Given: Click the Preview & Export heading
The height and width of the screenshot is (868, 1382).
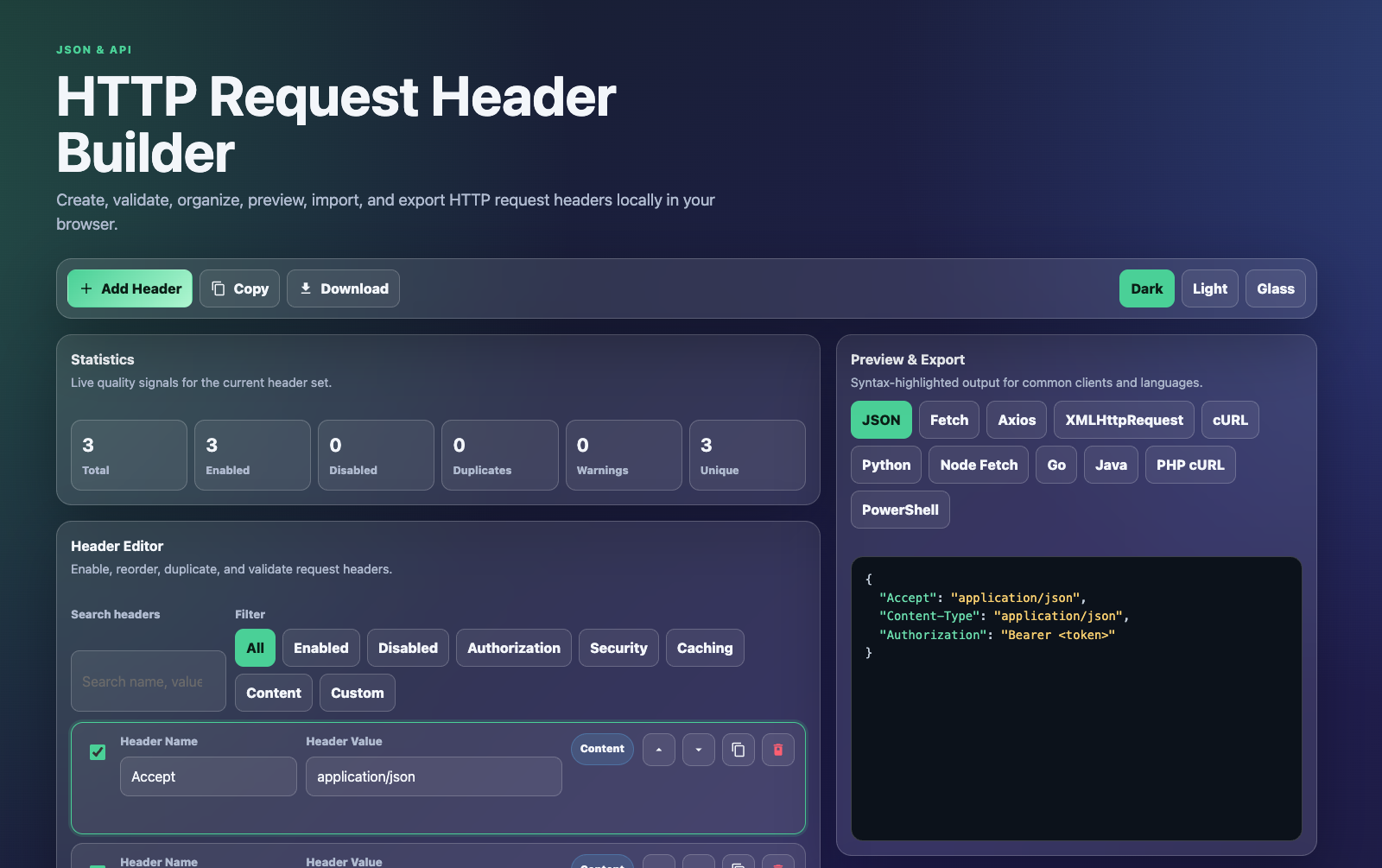Looking at the screenshot, I should 908,359.
